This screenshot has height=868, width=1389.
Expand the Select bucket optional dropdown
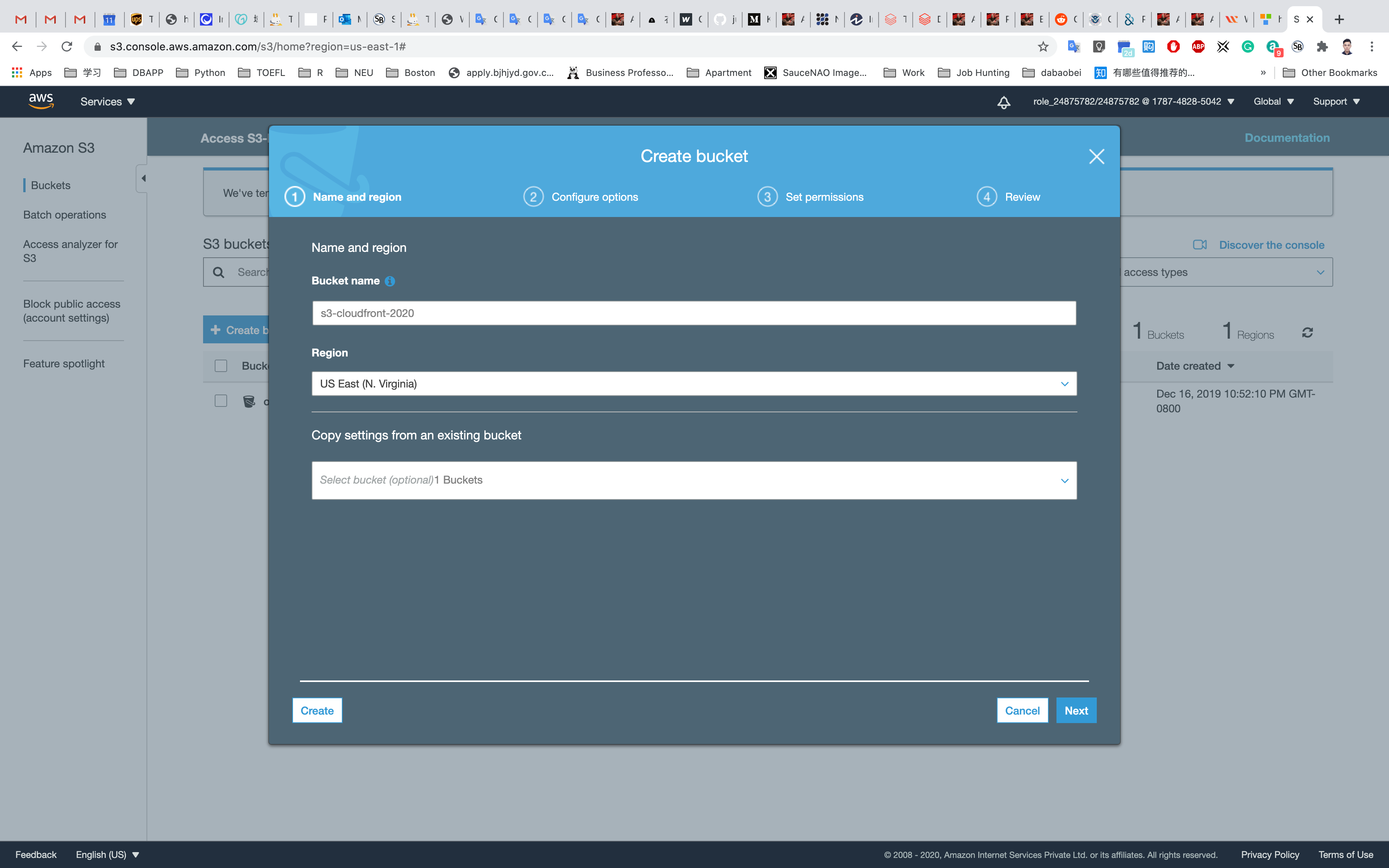click(x=693, y=480)
